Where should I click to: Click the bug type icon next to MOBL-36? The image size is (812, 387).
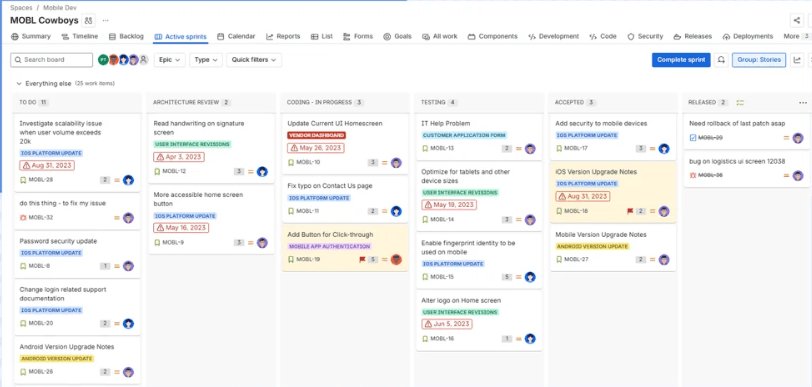point(693,175)
